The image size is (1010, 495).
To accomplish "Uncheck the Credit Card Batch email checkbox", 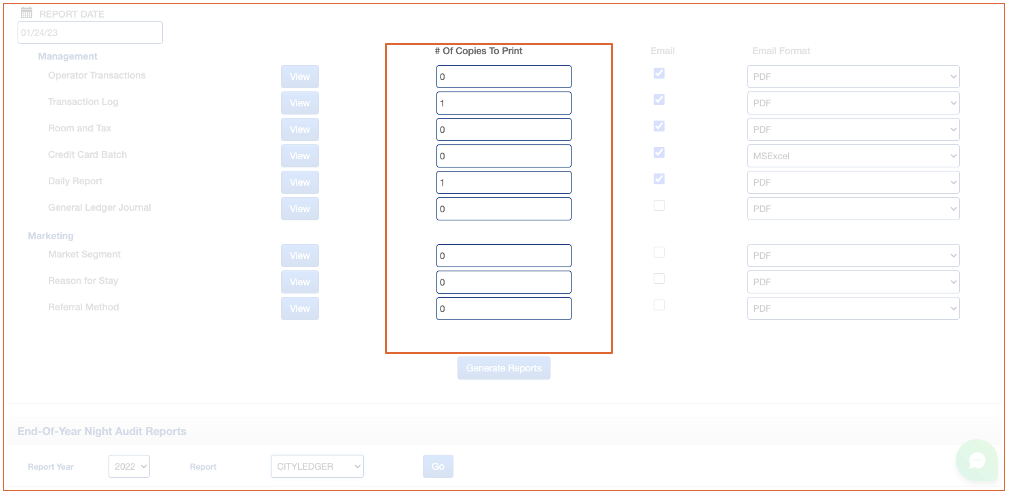I will pos(659,153).
